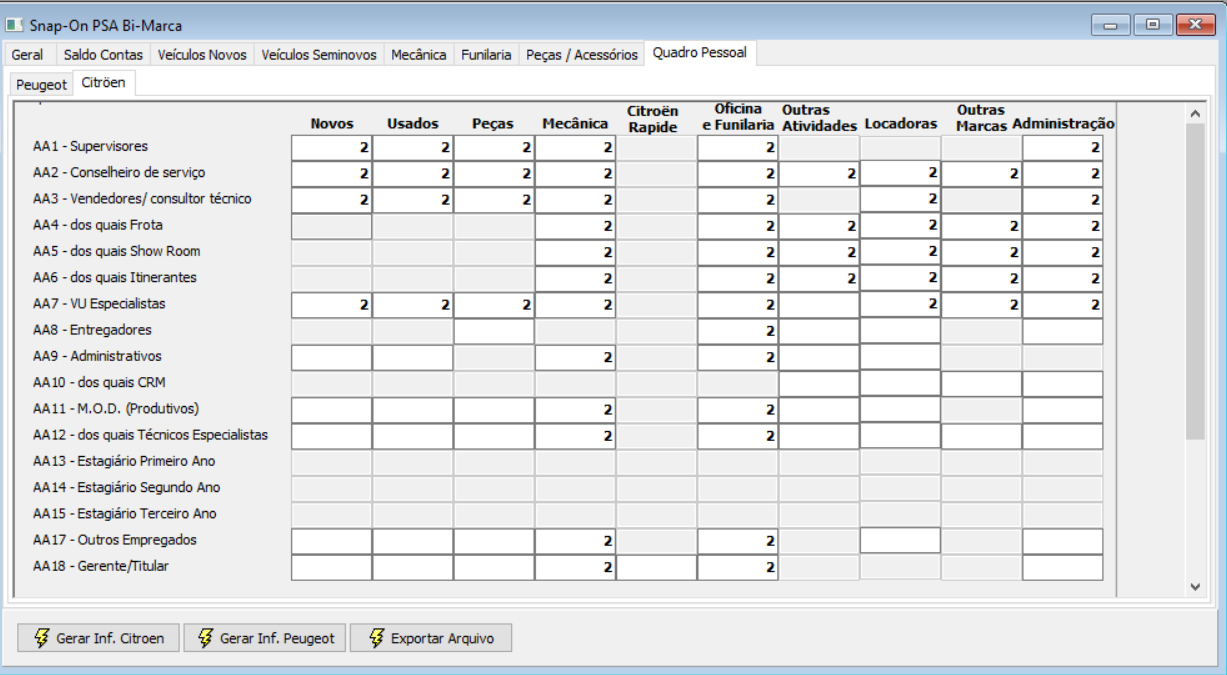The image size is (1227, 675).
Task: Edit AA4 Frota Outras Atividades field
Action: pyautogui.click(x=819, y=226)
